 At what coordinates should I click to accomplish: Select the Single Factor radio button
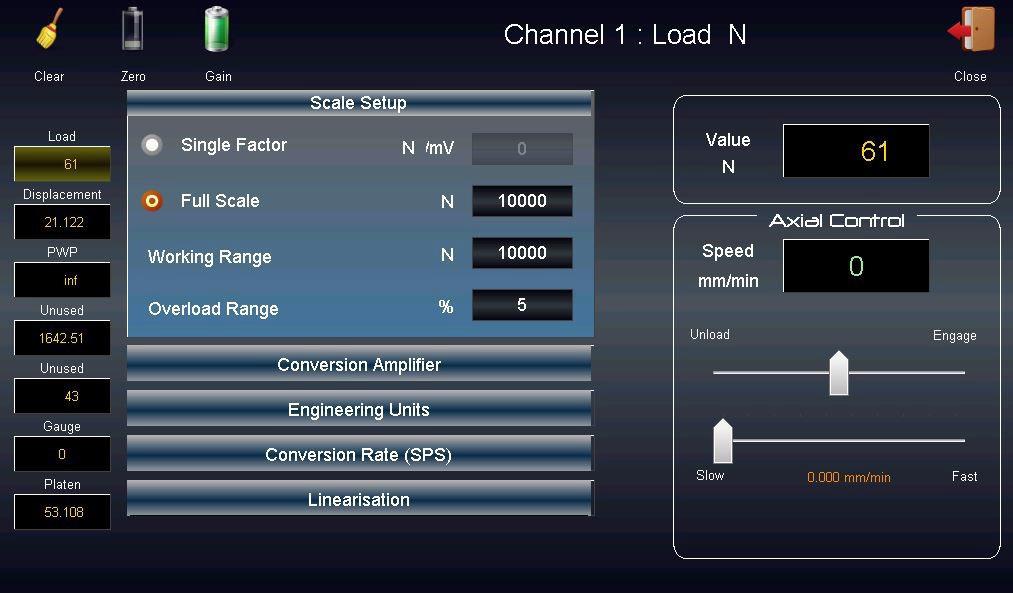[152, 145]
